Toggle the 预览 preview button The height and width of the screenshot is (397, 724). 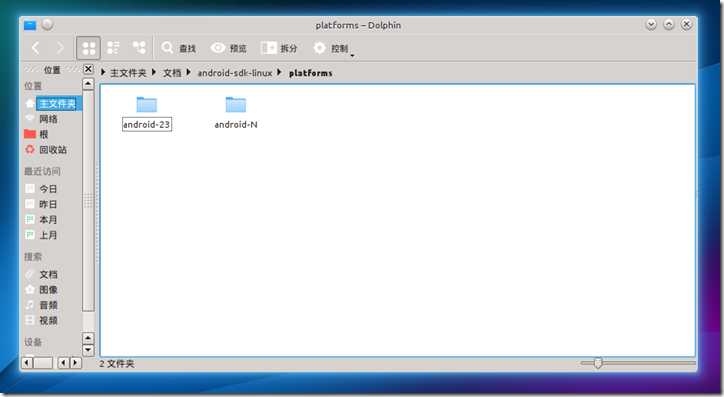coord(229,48)
